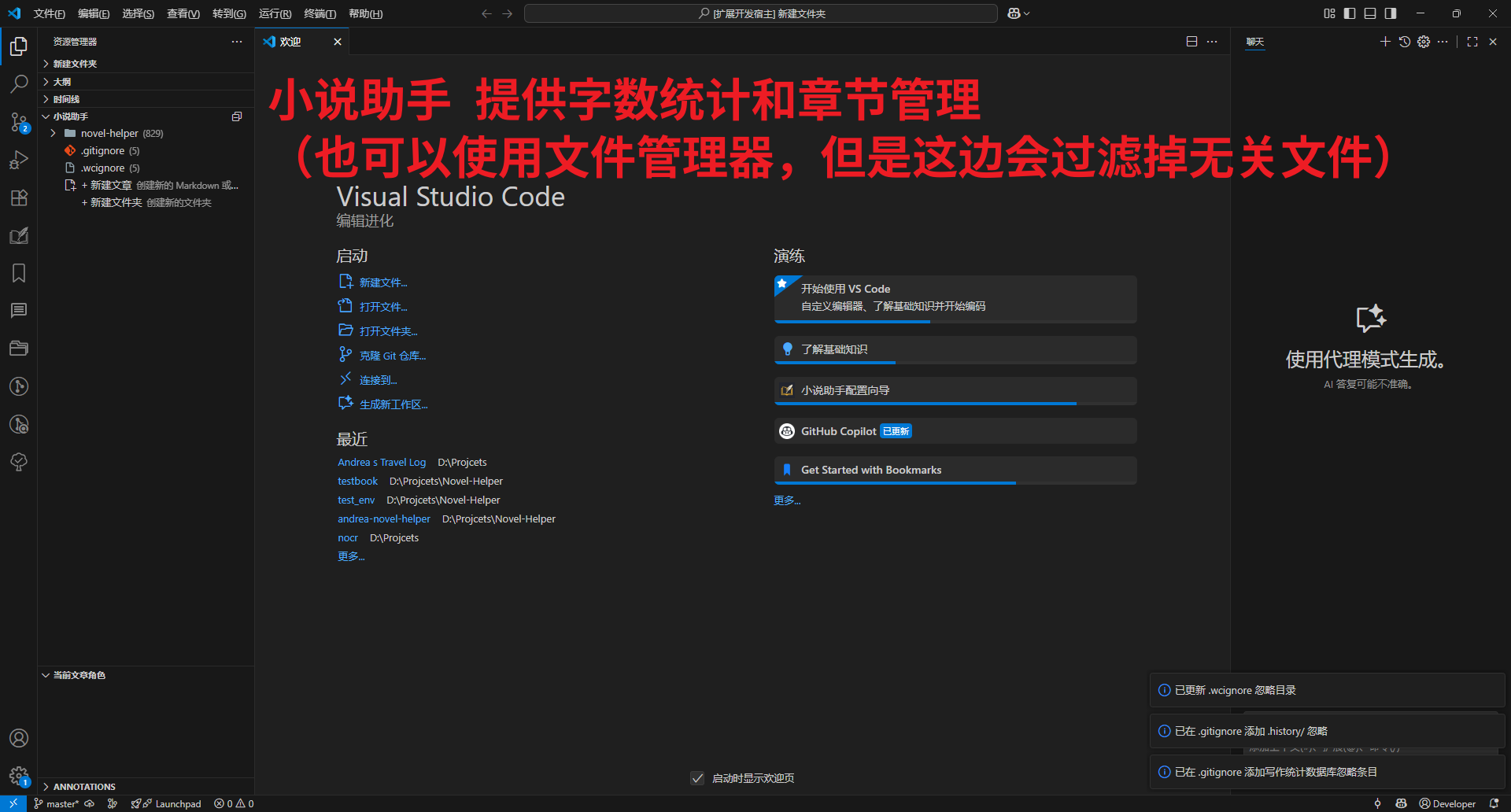
Task: Click the Launchpad item in status bar
Action: (166, 803)
